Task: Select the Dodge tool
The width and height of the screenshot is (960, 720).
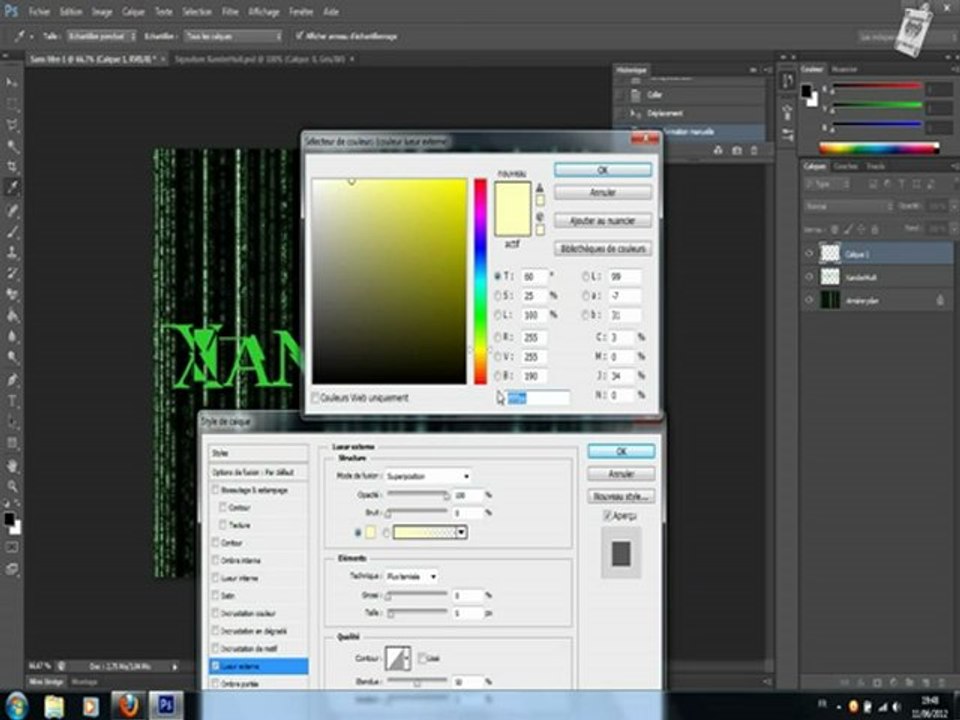Action: [x=12, y=358]
